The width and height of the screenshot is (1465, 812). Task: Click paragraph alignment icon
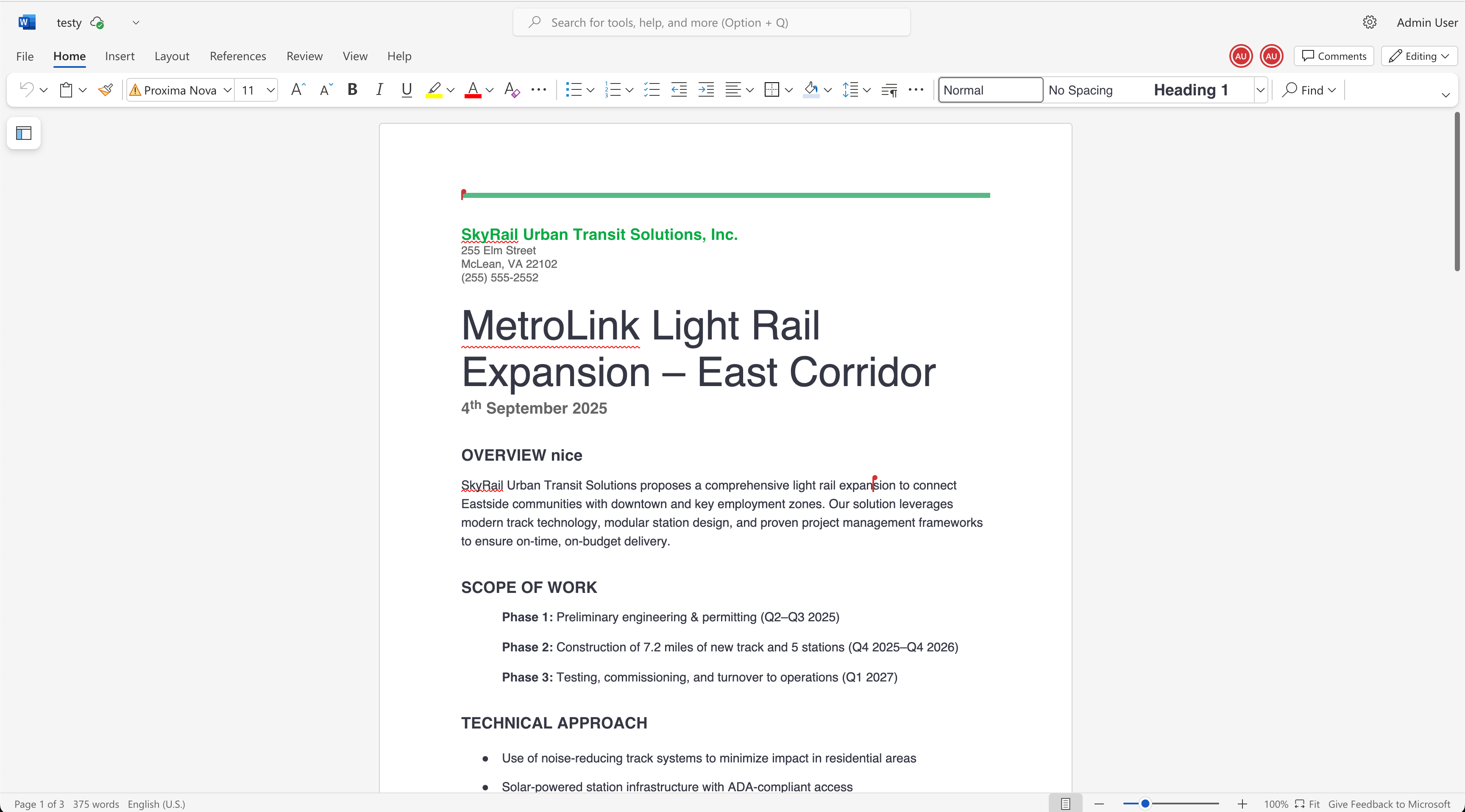(x=733, y=90)
